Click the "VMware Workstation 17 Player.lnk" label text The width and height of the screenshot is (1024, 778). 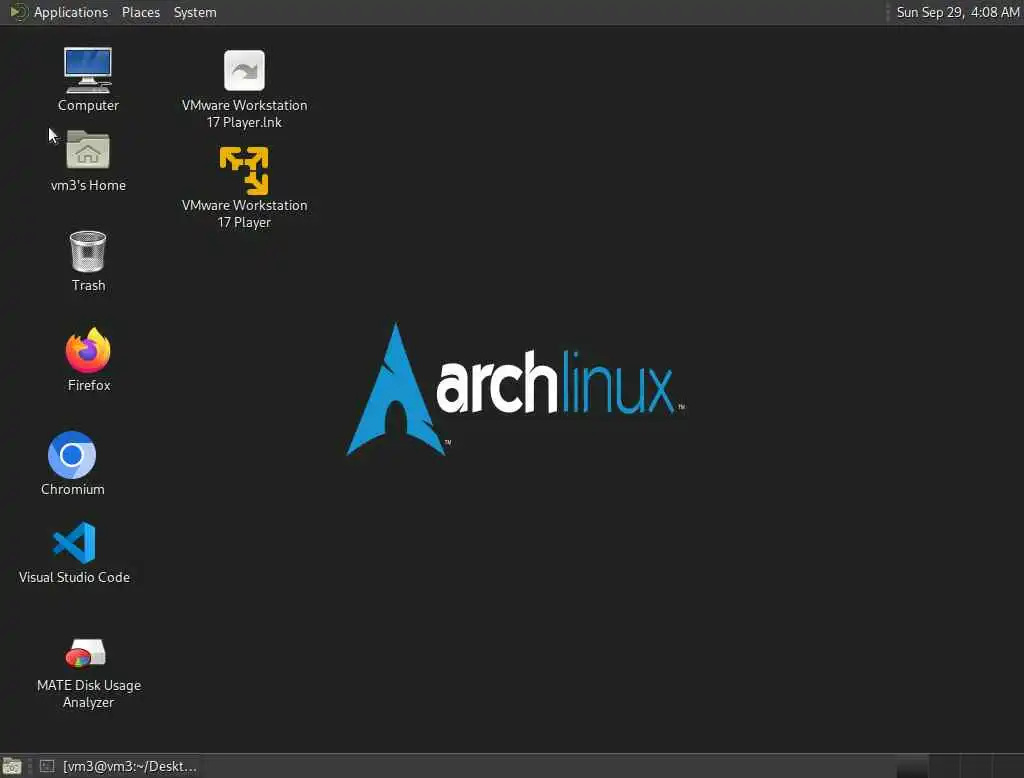click(x=244, y=114)
